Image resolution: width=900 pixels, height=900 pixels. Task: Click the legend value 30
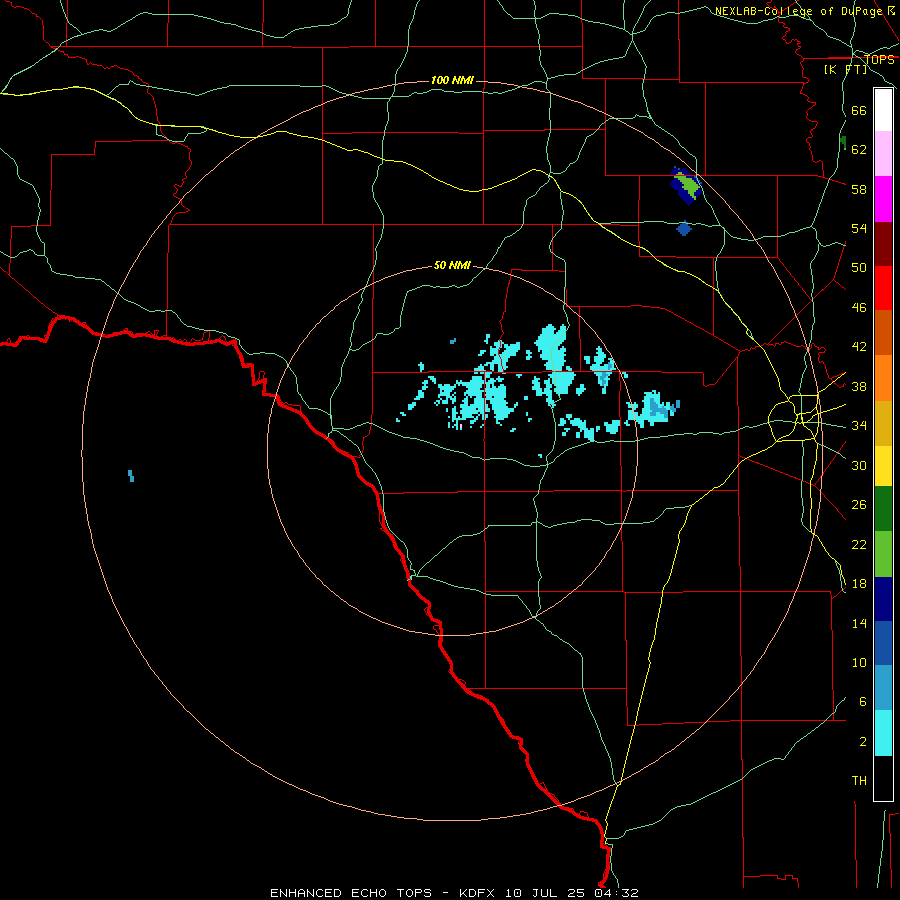(859, 465)
